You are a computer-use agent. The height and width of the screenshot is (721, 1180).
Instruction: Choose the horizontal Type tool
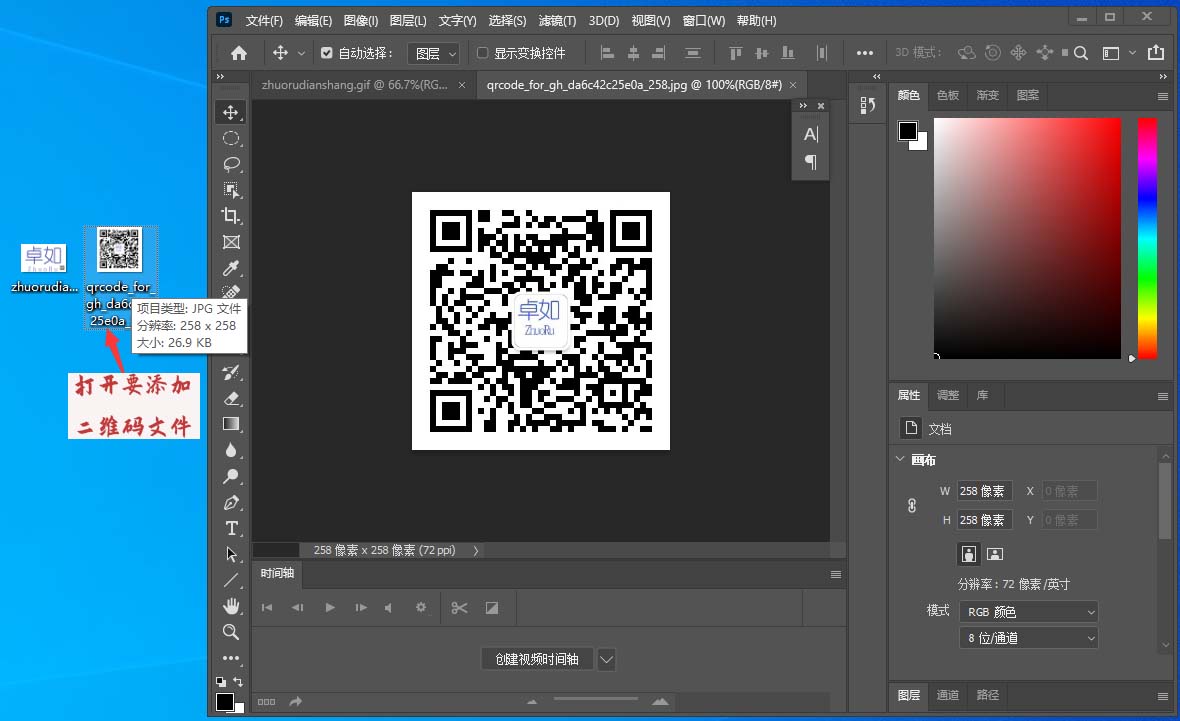click(231, 528)
